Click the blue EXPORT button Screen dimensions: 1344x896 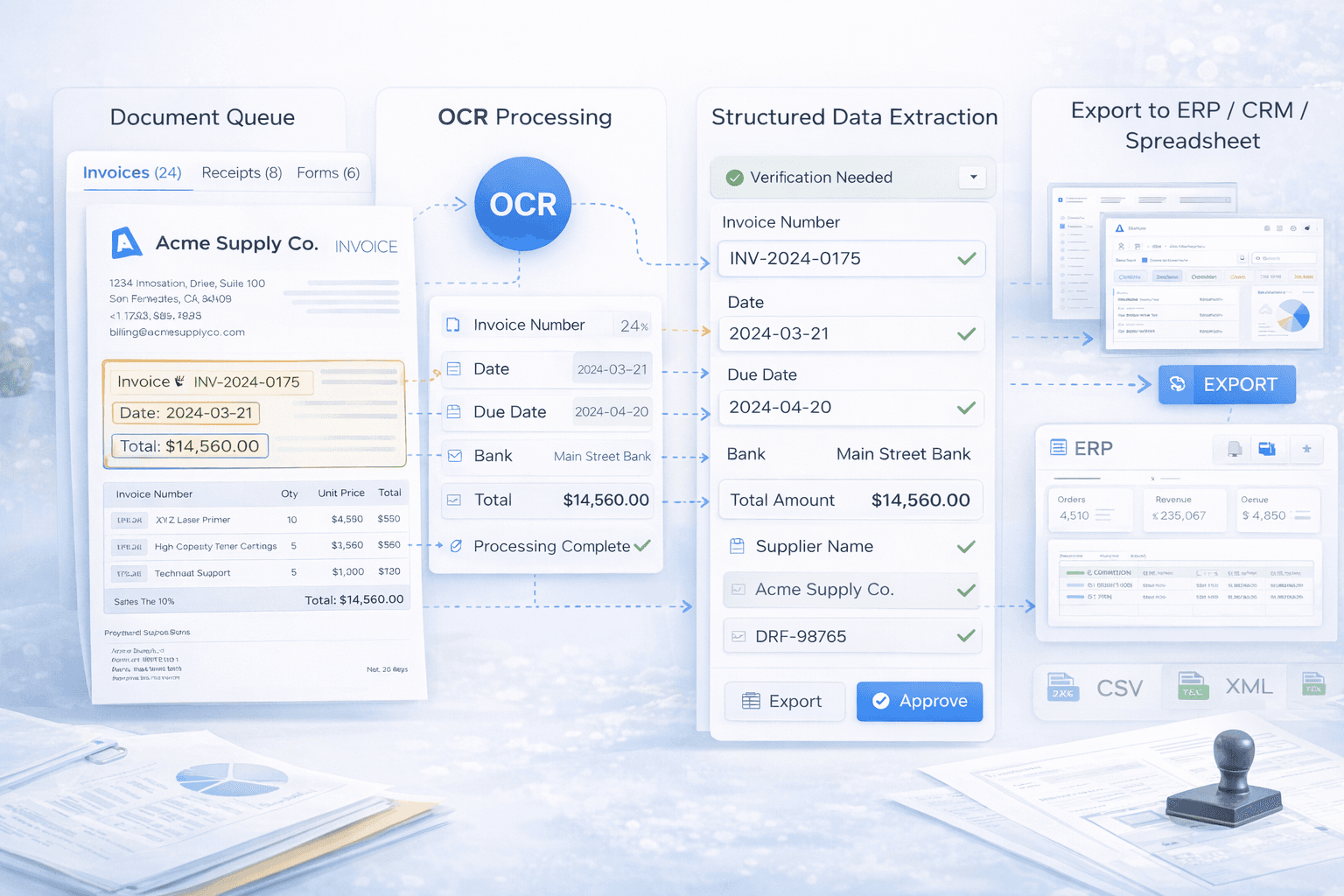1227,384
